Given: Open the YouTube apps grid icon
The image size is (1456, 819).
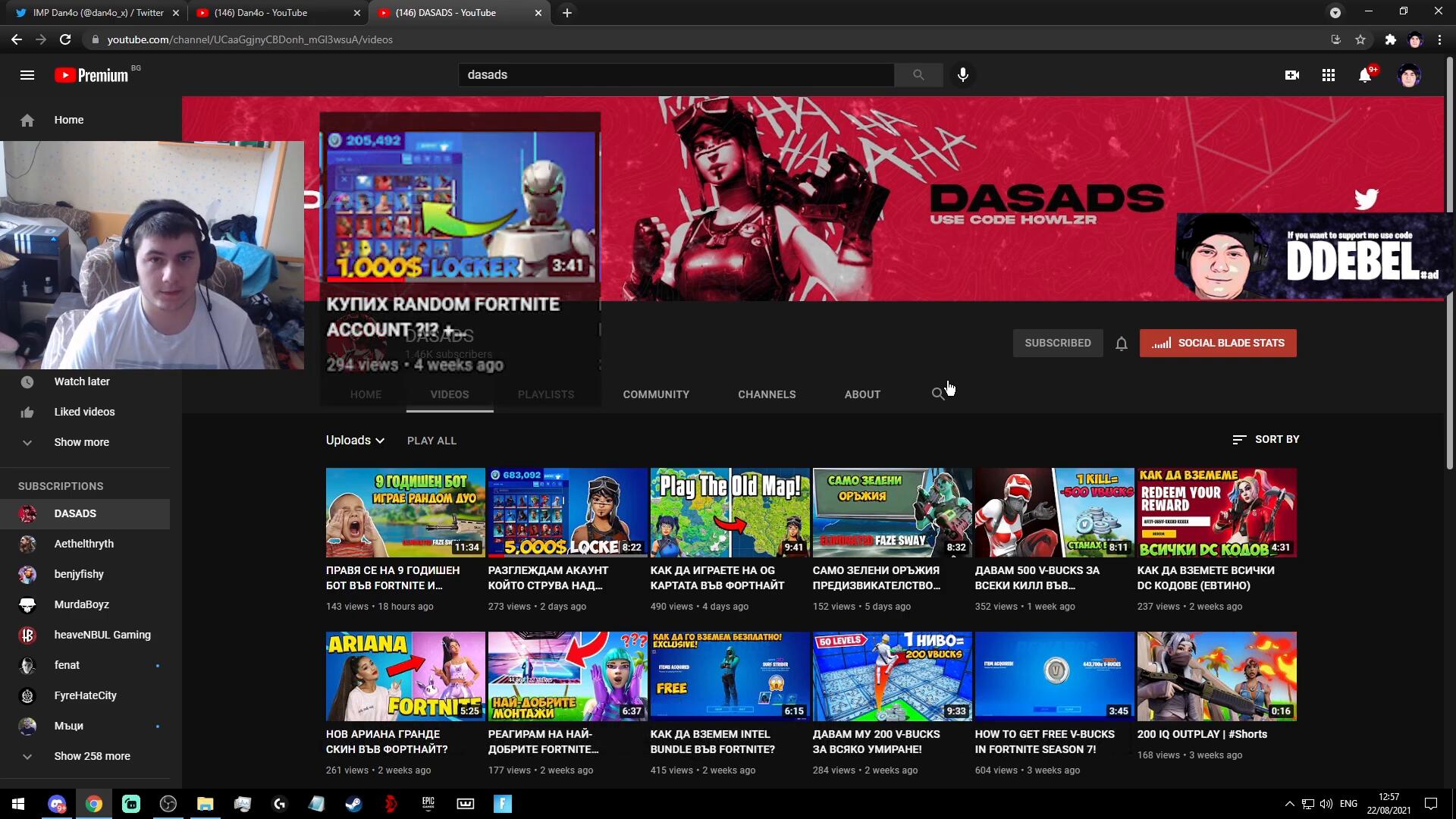Looking at the screenshot, I should pos(1328,75).
